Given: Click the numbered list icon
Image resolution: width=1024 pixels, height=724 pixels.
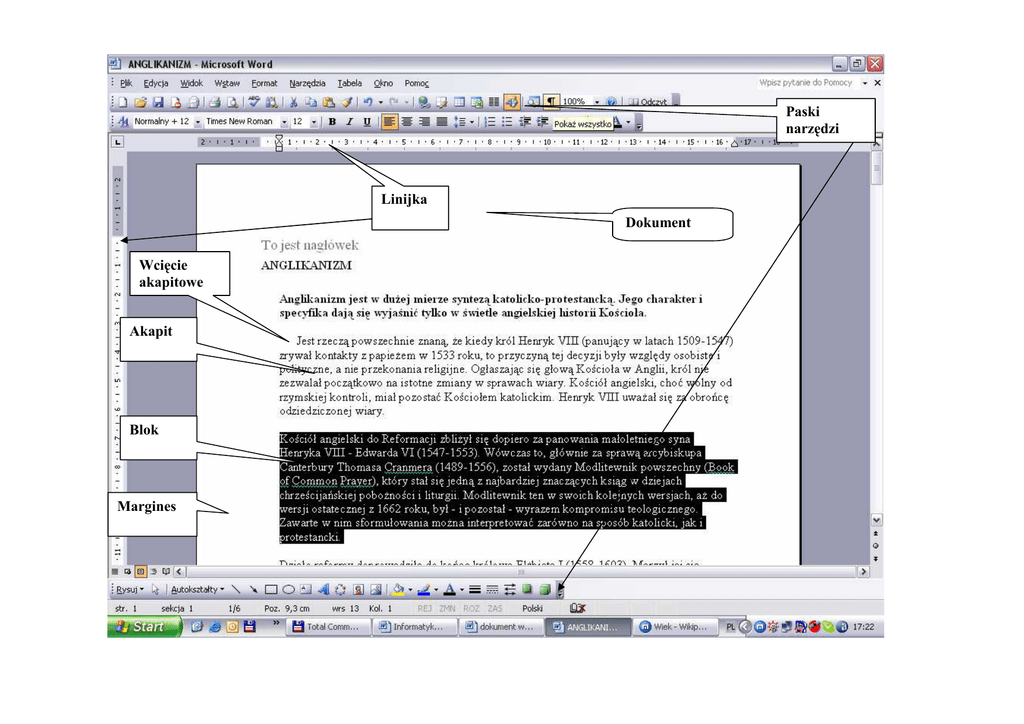Looking at the screenshot, I should [x=490, y=122].
